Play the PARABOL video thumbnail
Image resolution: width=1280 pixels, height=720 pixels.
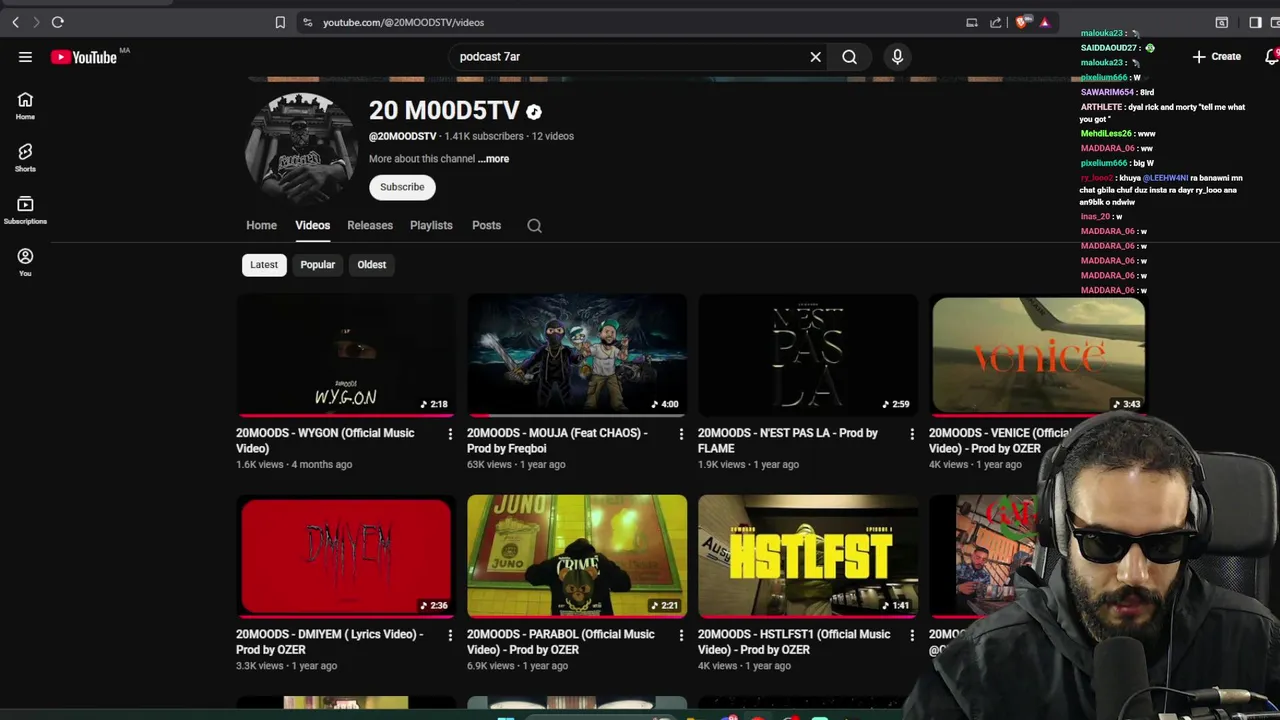point(577,556)
